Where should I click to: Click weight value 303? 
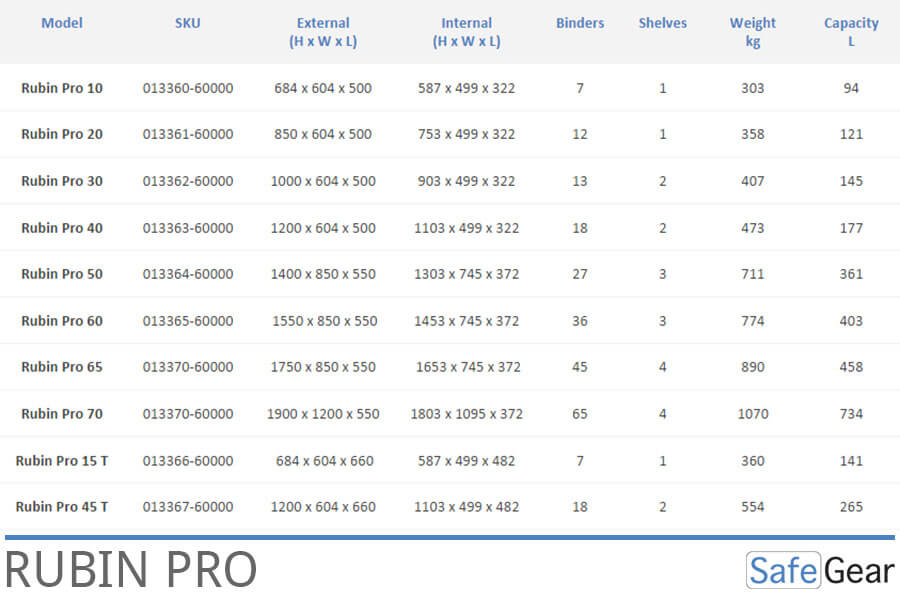point(752,88)
